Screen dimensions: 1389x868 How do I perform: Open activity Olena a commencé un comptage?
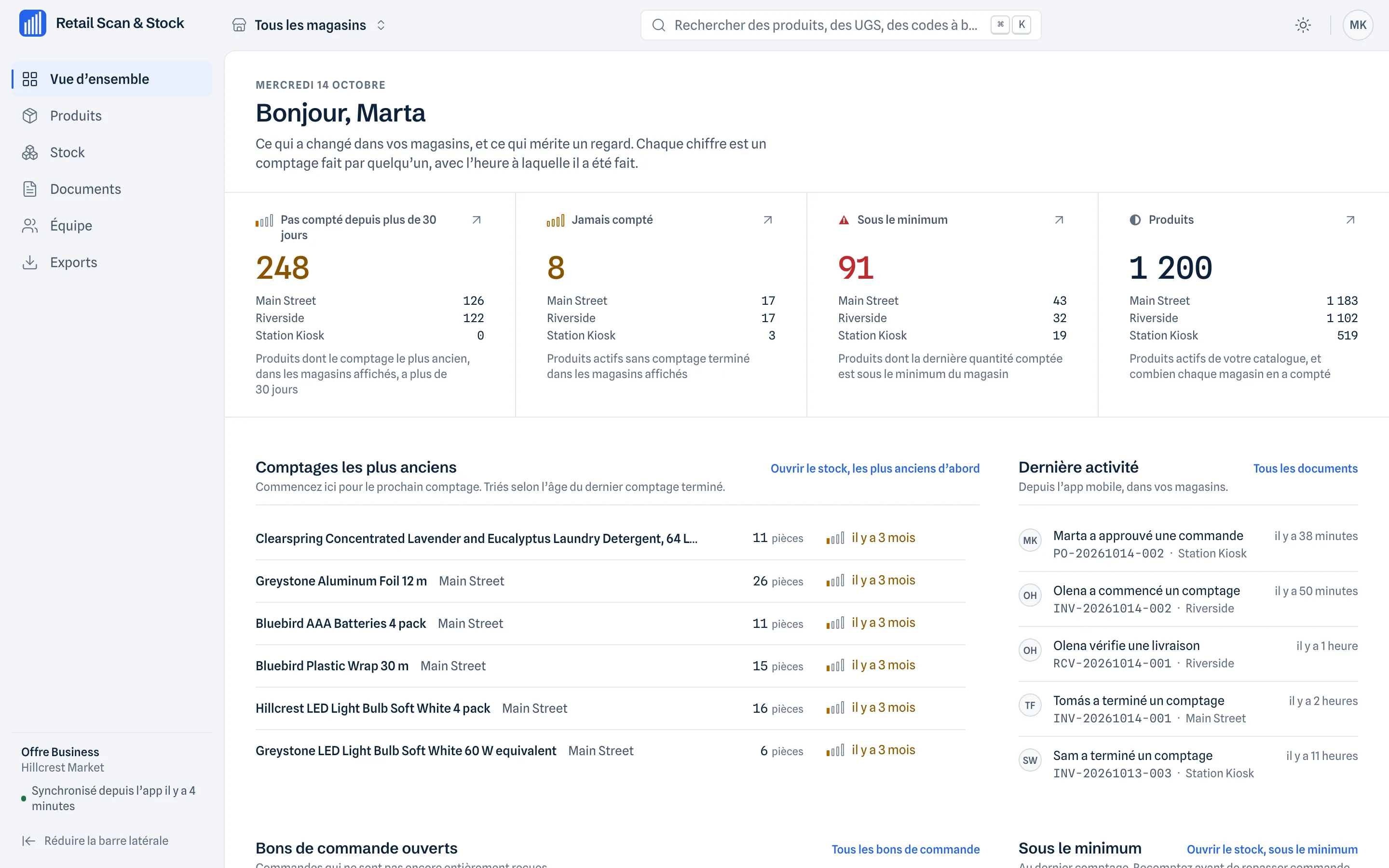1188,599
